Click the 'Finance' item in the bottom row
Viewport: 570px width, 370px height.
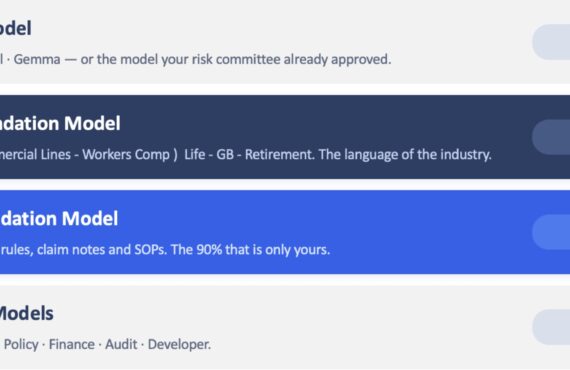click(x=72, y=345)
